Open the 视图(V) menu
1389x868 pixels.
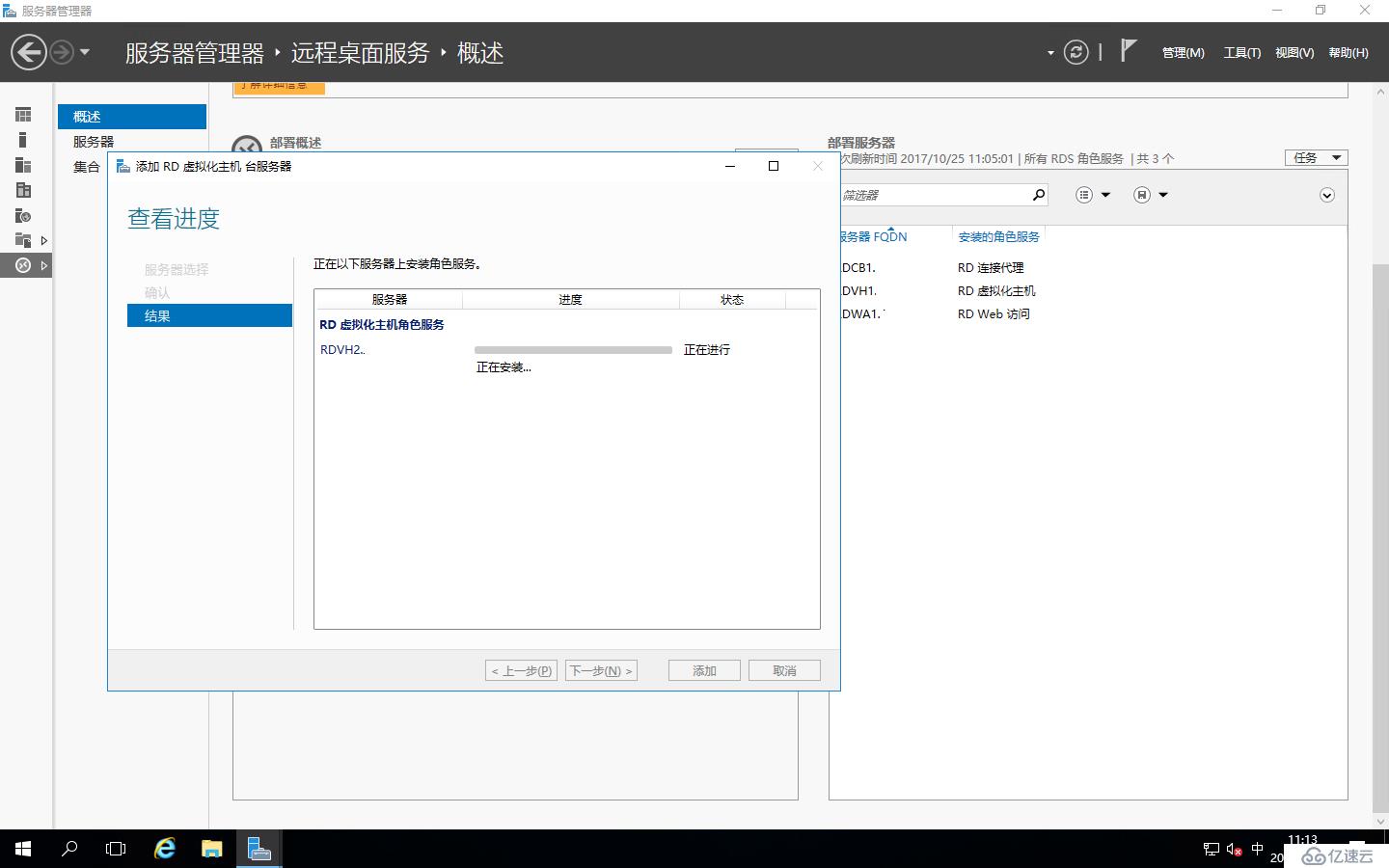pos(1294,53)
